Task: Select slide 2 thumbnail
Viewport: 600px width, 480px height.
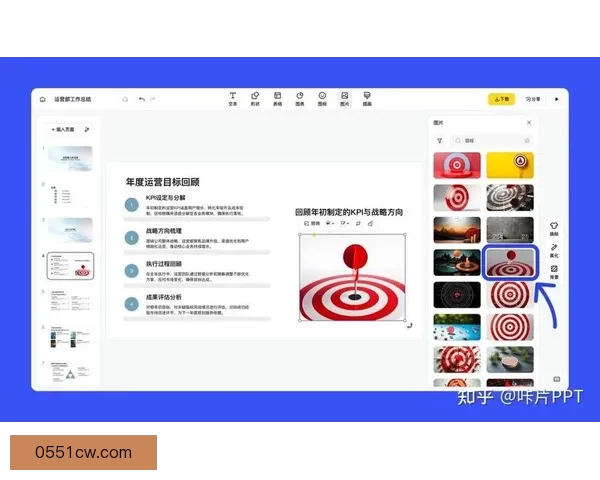Action: [70, 194]
